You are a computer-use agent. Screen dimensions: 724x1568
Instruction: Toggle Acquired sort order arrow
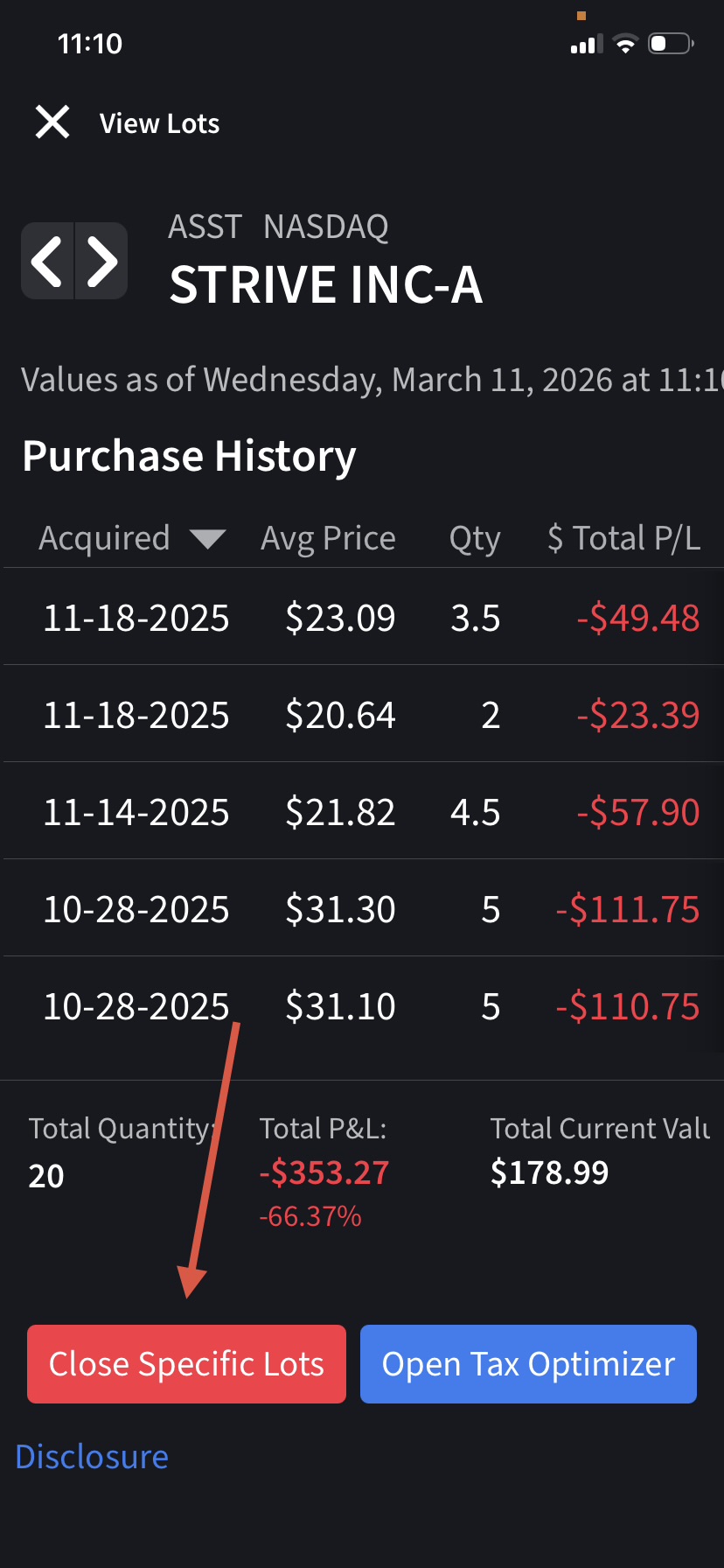[x=207, y=539]
